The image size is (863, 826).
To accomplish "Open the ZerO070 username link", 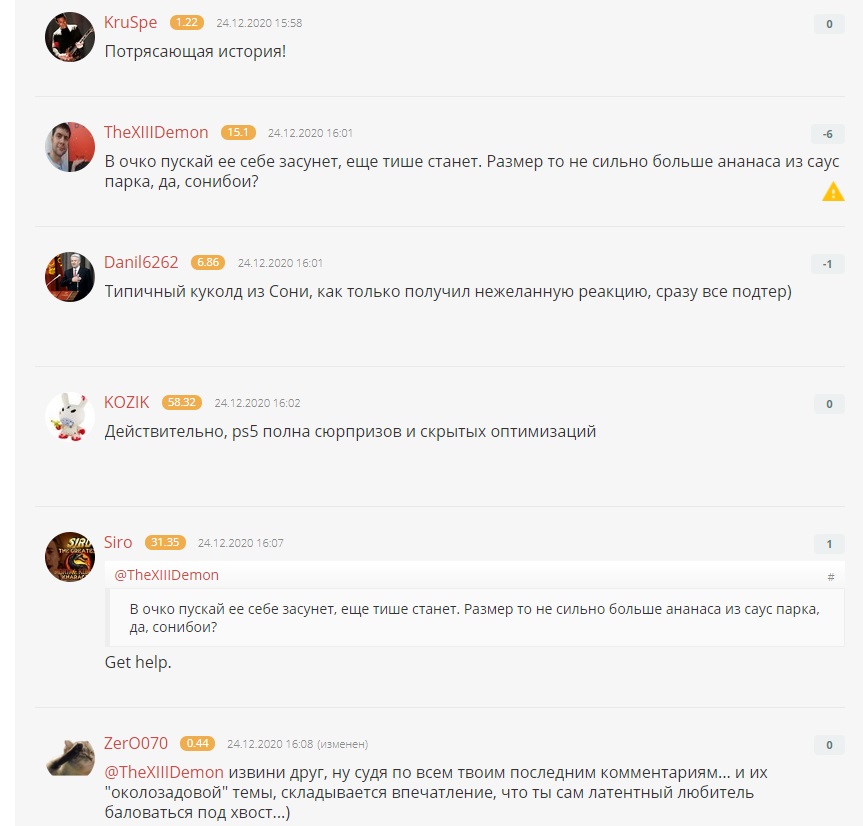I will [136, 743].
